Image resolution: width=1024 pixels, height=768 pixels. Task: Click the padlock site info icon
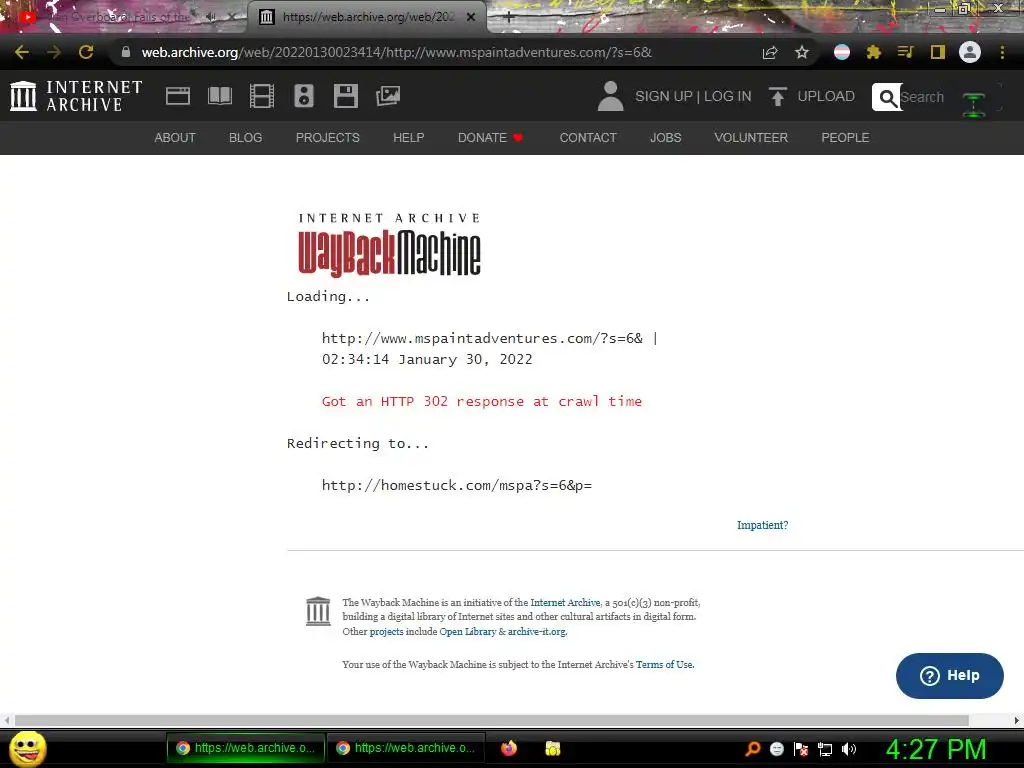pos(126,52)
